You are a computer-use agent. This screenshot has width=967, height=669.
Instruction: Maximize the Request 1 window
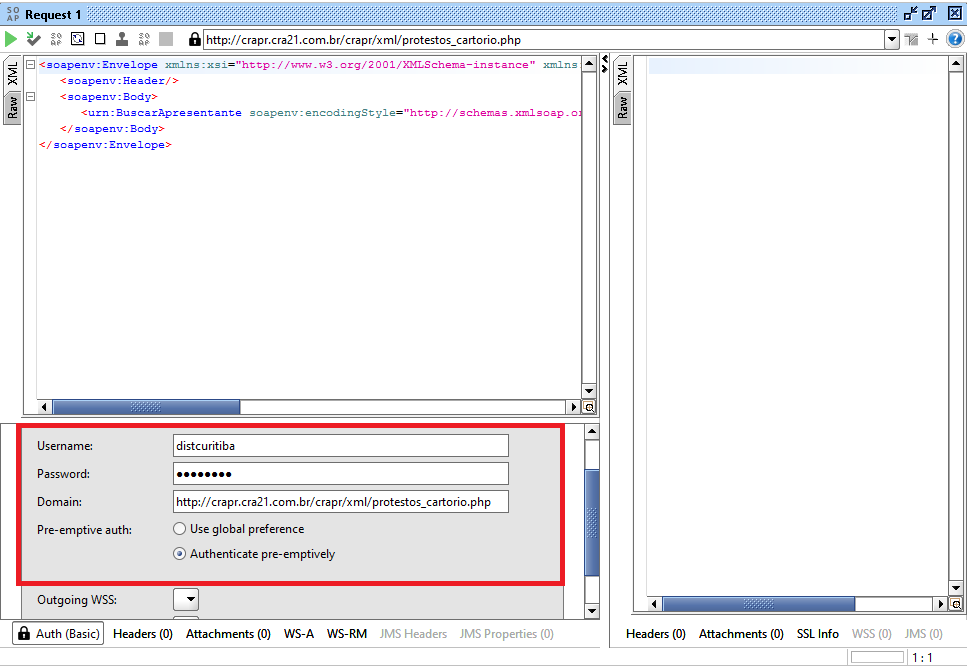[x=929, y=14]
